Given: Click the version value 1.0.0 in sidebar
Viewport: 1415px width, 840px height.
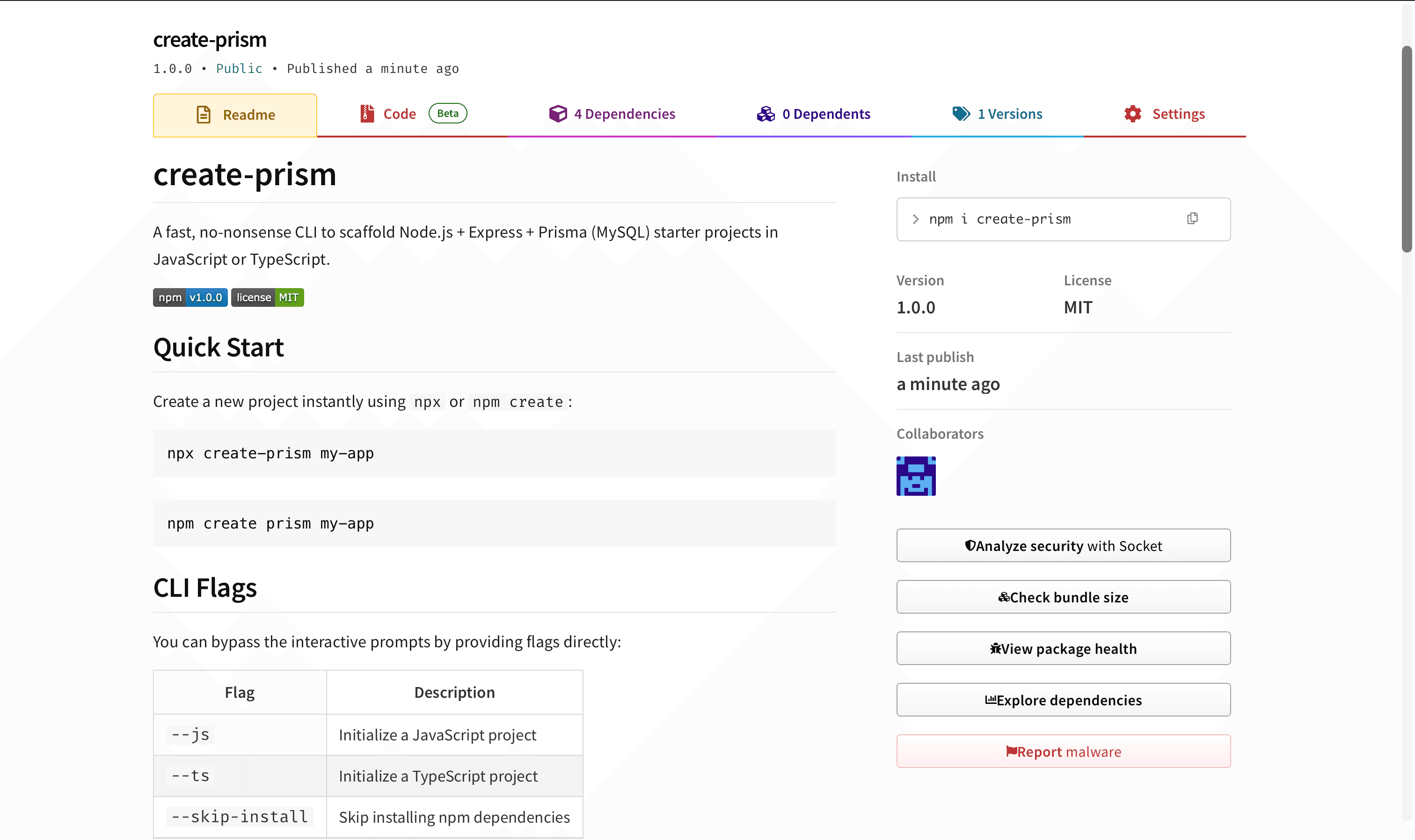Looking at the screenshot, I should pyautogui.click(x=916, y=307).
